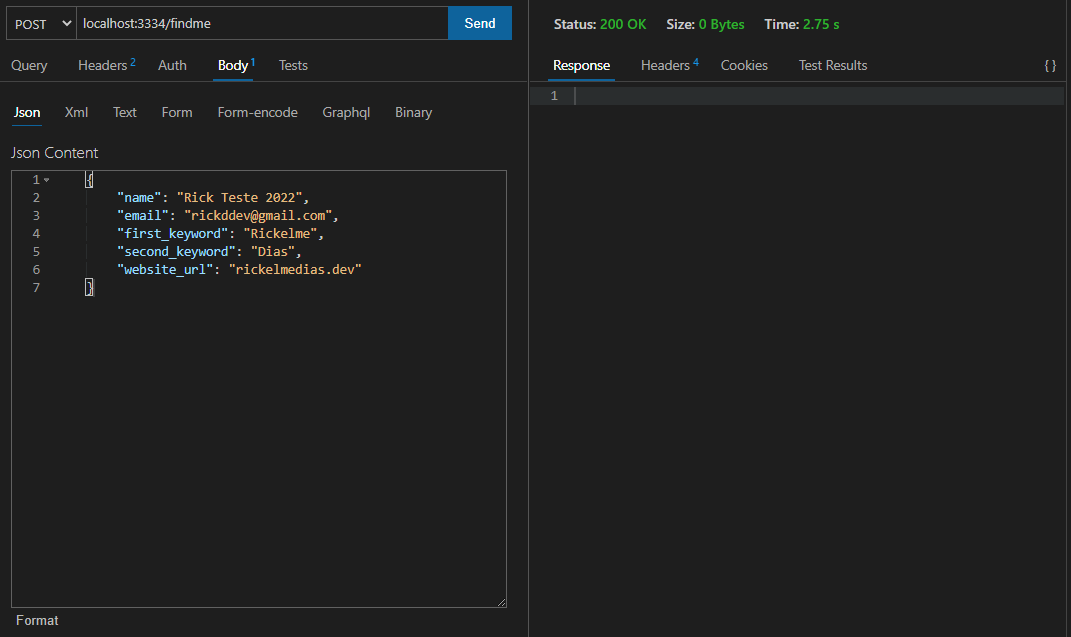Open the Auth tab

tap(172, 66)
